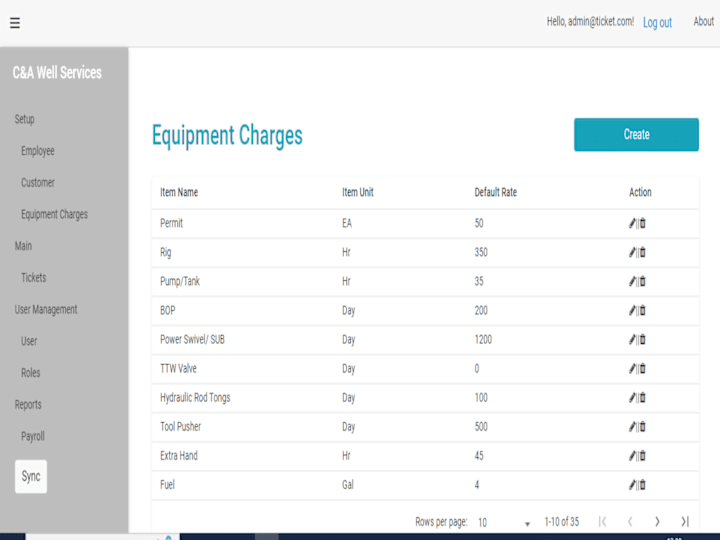Image resolution: width=720 pixels, height=540 pixels.
Task: Click the Gal unit cell
Action: coord(348,484)
